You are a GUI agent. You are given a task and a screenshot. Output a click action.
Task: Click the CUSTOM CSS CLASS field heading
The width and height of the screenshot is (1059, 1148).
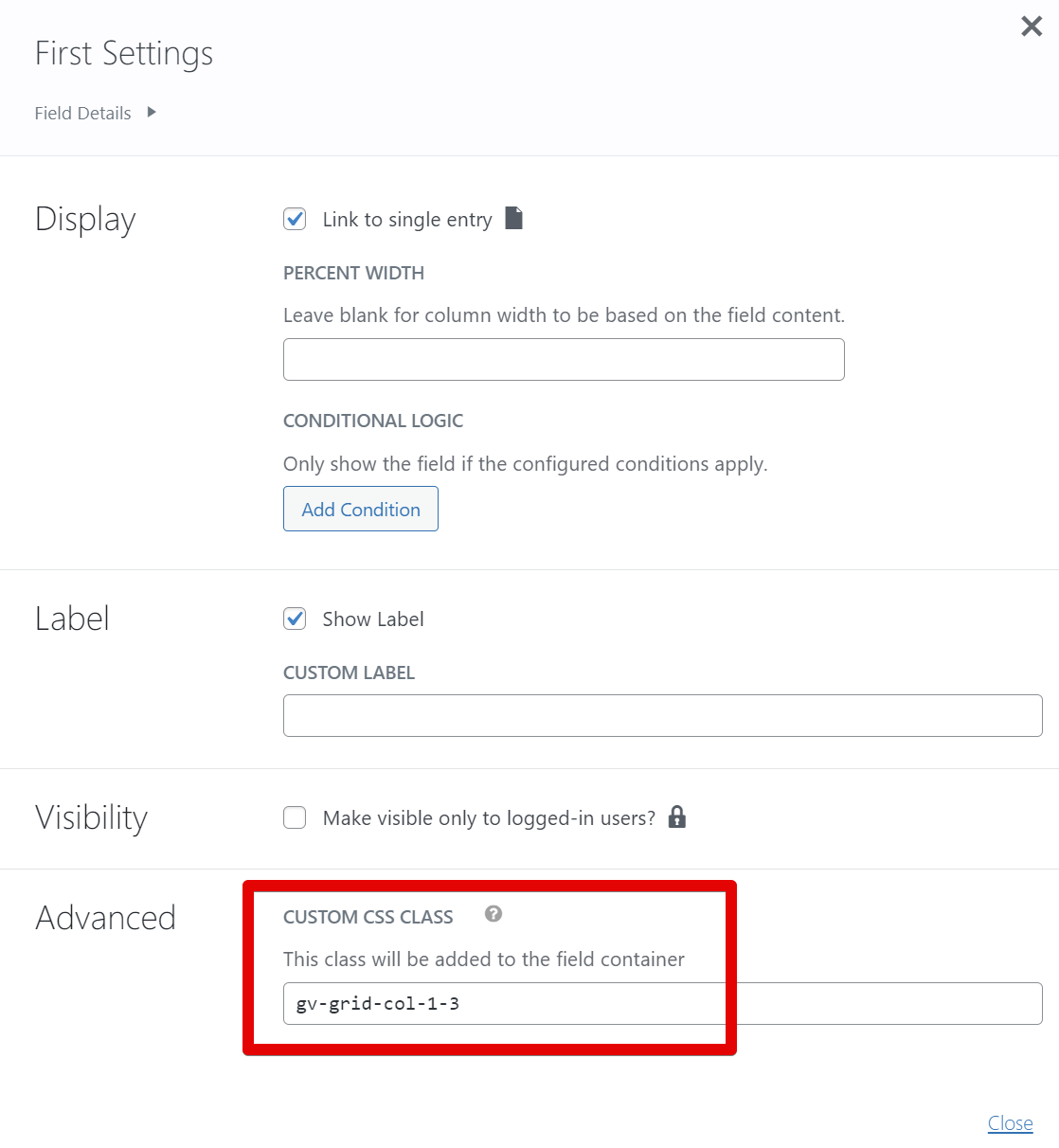click(x=368, y=917)
